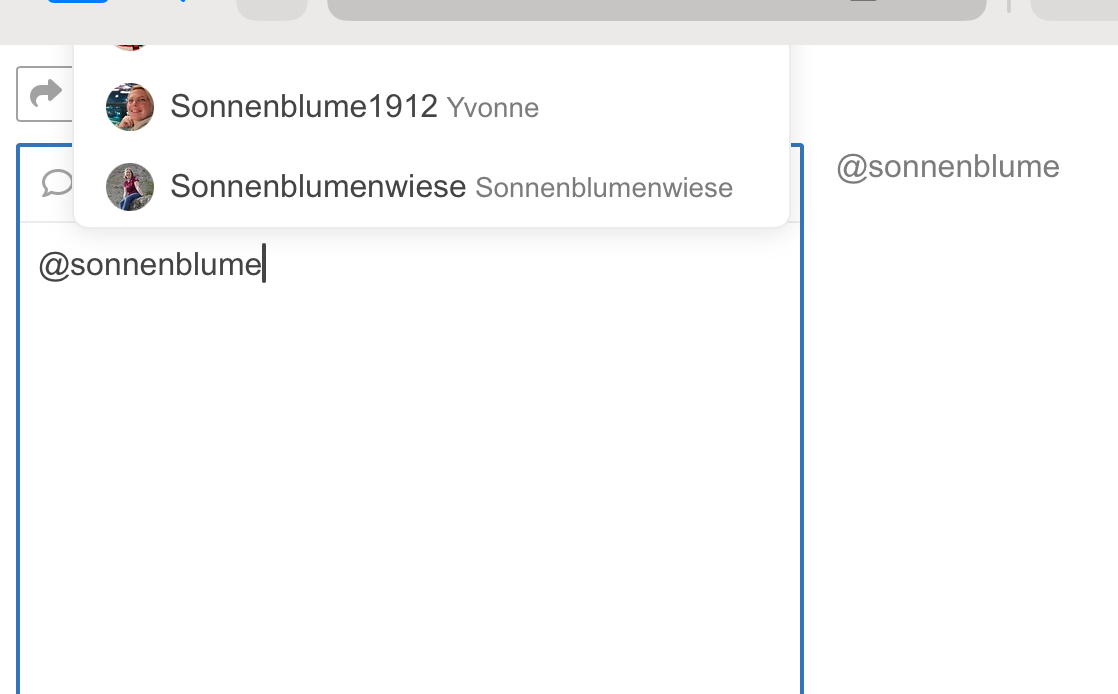Click the Sonnenblume1912 profile avatar
Viewport: 1118px width, 694px height.
click(x=130, y=107)
